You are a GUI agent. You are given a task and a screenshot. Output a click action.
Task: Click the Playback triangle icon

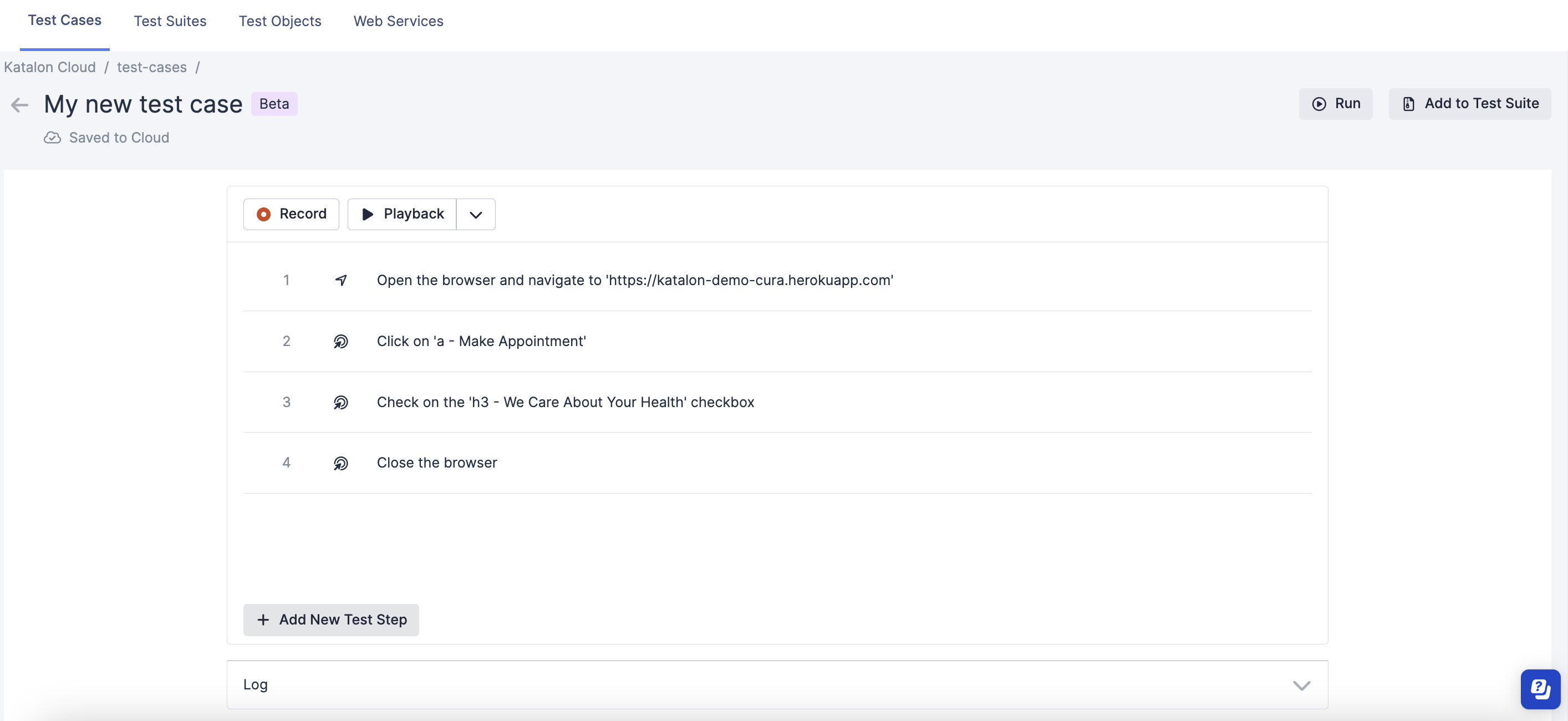(368, 214)
